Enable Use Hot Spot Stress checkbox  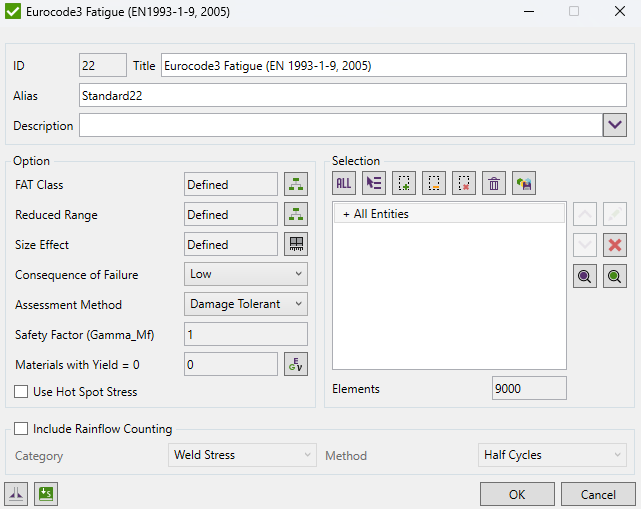pos(22,392)
